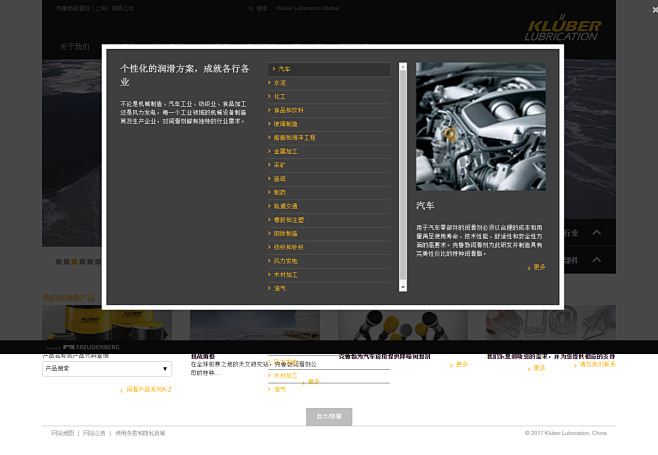
Task: Click the 显示/隐藏 button
Action: 329,417
